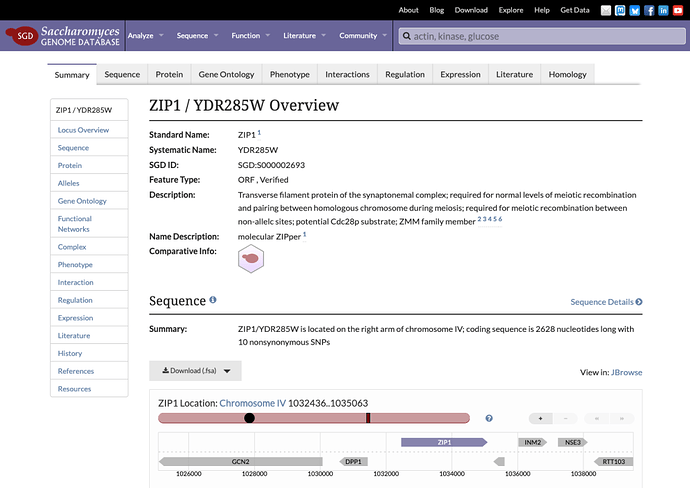Open the Mastodon social icon
The height and width of the screenshot is (488, 690).
[x=620, y=10]
